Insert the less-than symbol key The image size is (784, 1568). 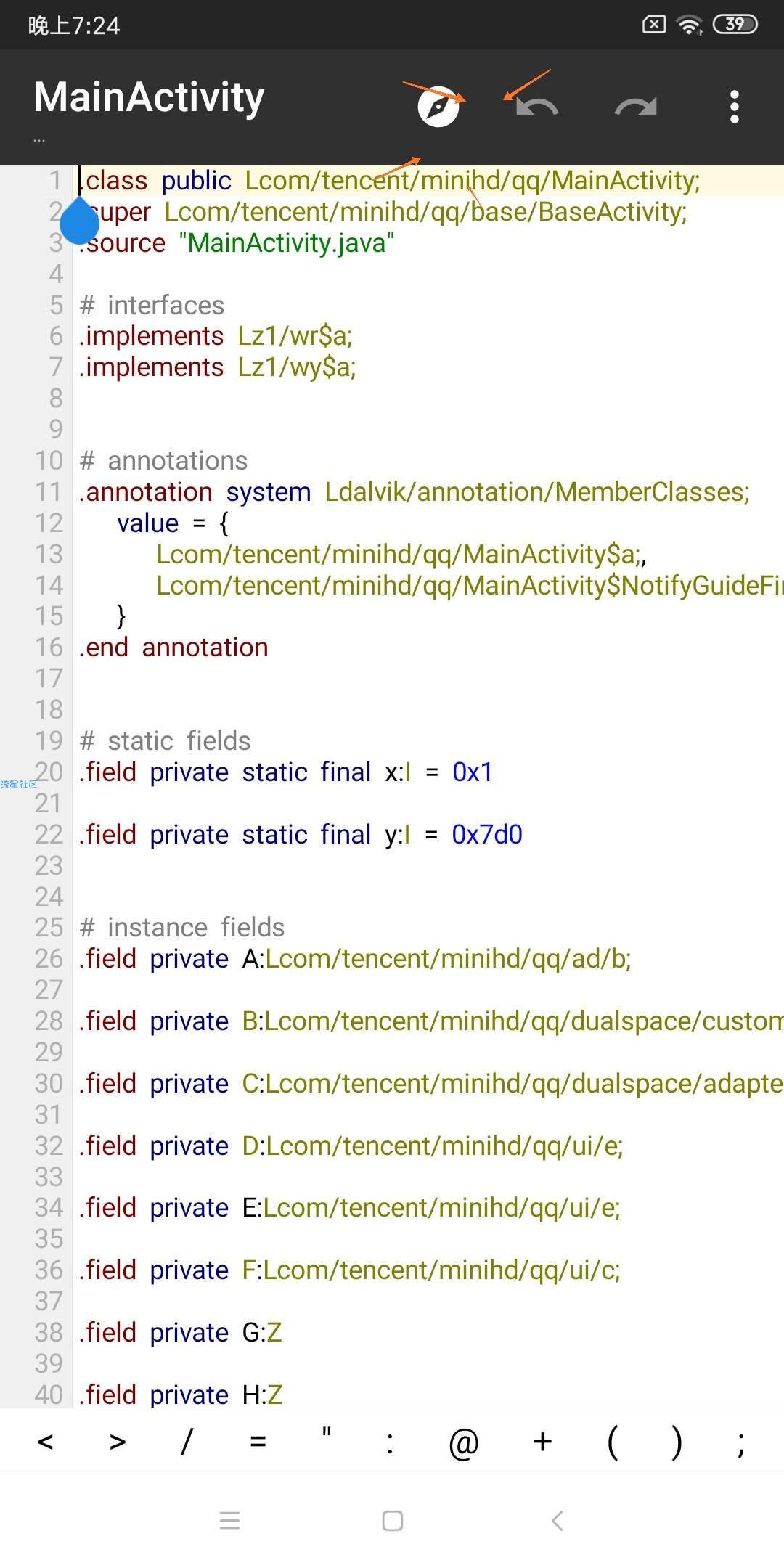click(45, 1442)
